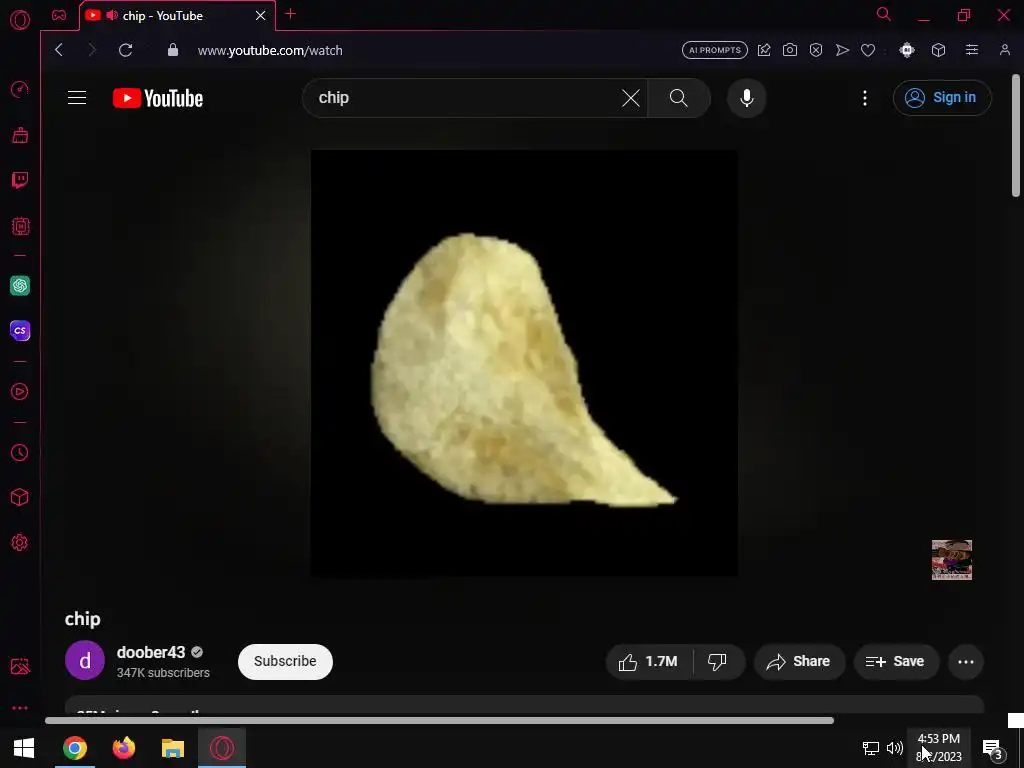Click the chip video player
Image resolution: width=1024 pixels, height=768 pixels.
pos(524,364)
